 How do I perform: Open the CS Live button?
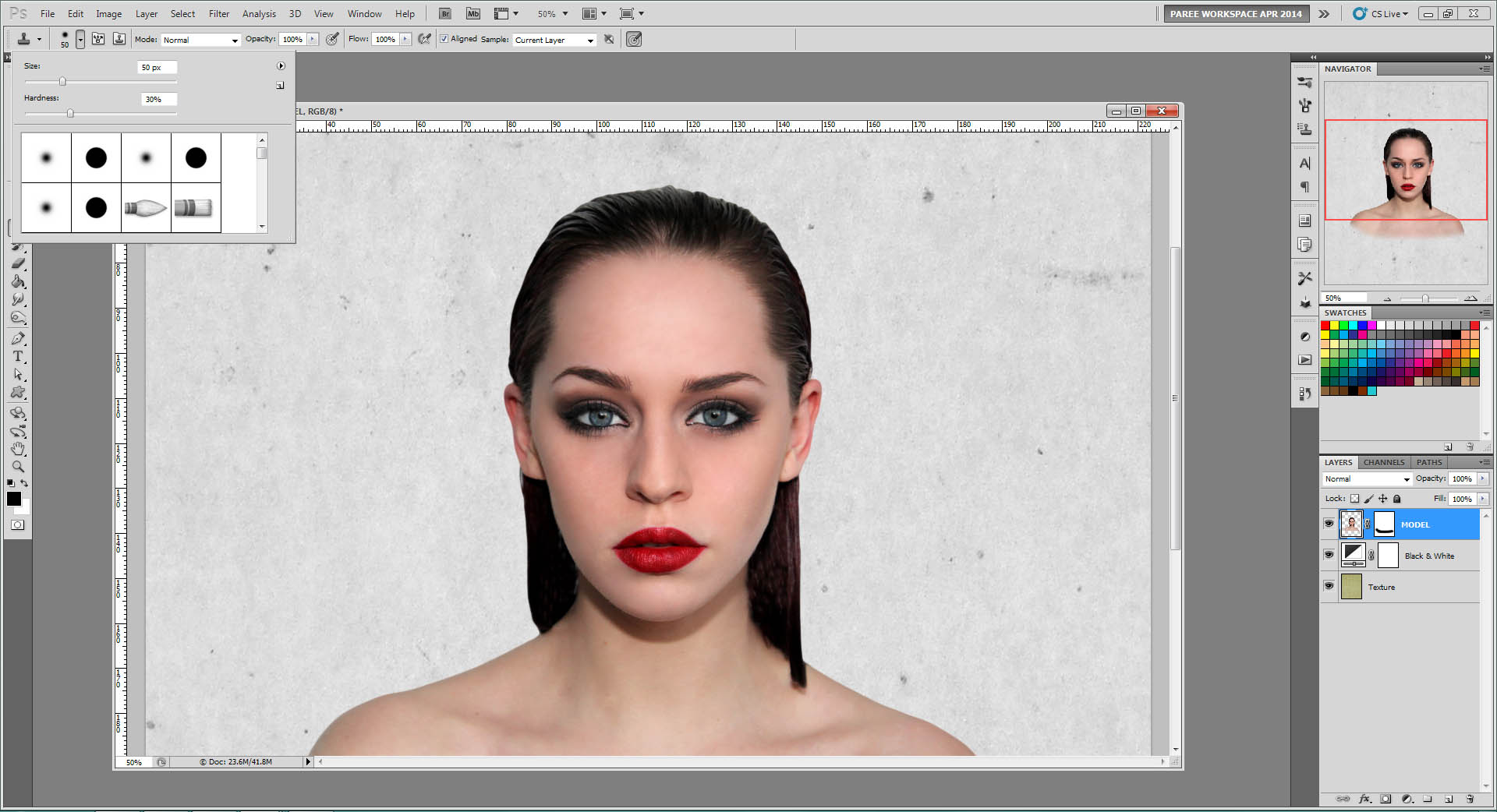[x=1381, y=13]
